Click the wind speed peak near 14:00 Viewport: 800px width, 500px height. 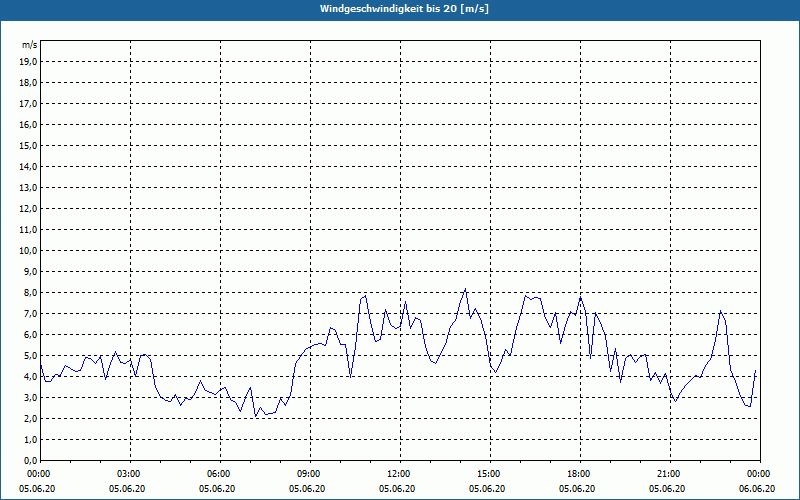(x=465, y=289)
